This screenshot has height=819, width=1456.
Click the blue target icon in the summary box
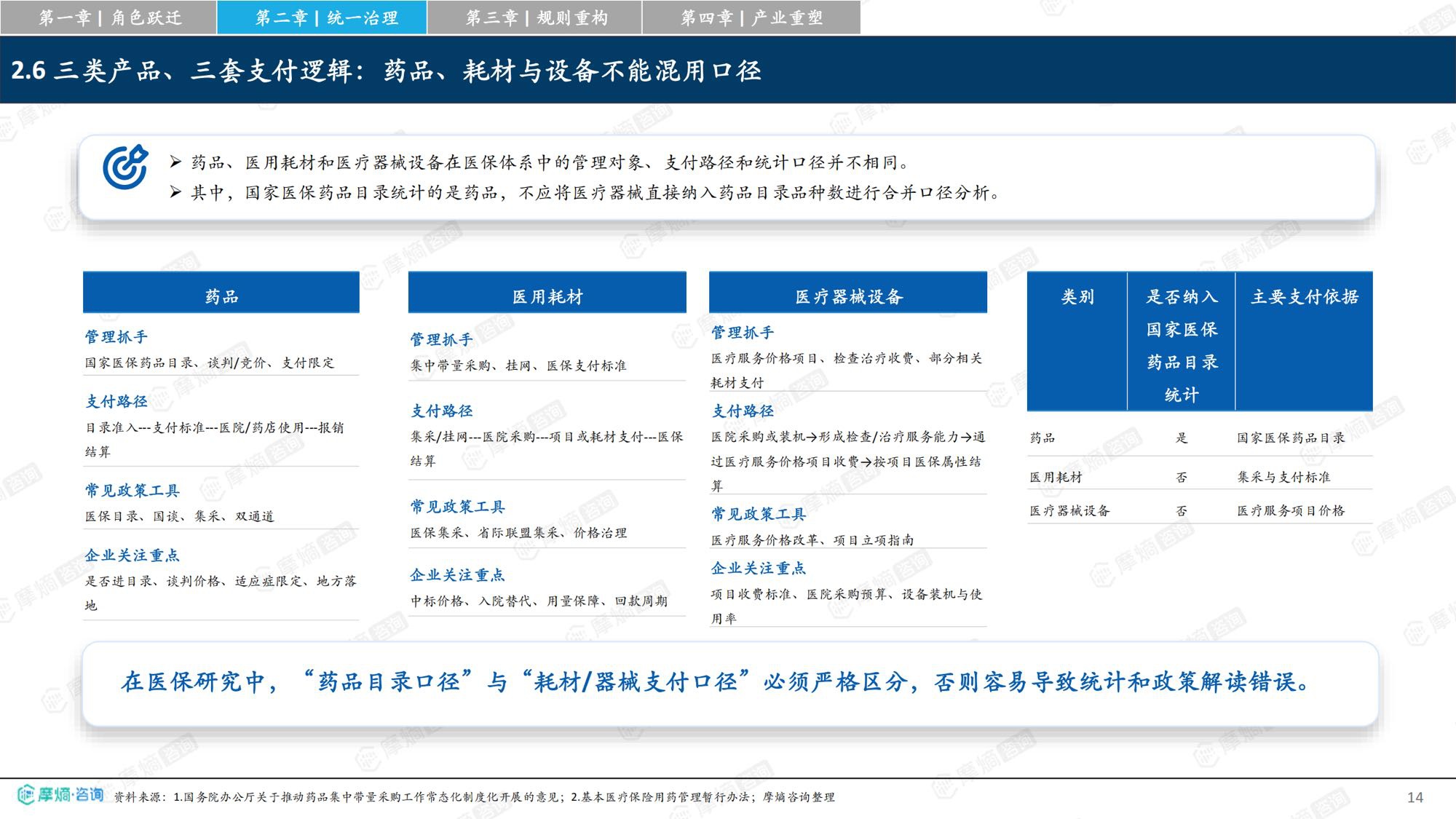pos(125,167)
